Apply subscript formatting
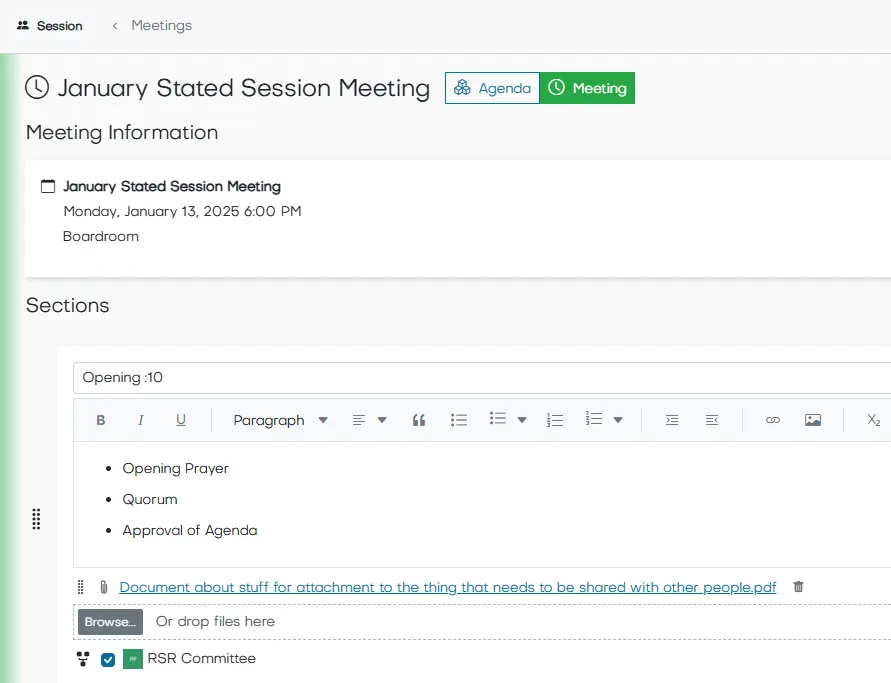This screenshot has width=891, height=683. [873, 420]
